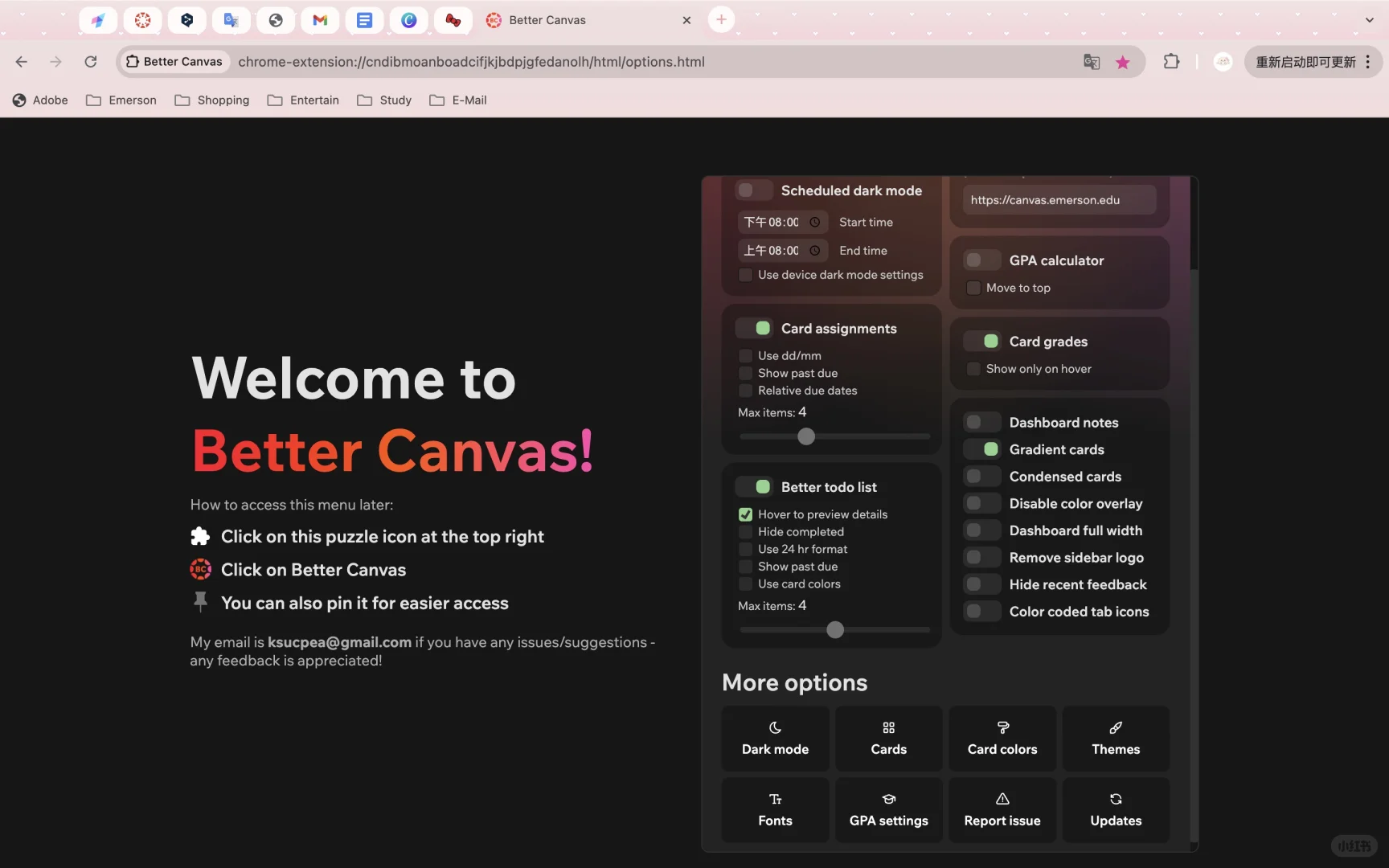This screenshot has width=1389, height=868.
Task: Close the Better Canvas tab
Action: click(x=686, y=20)
